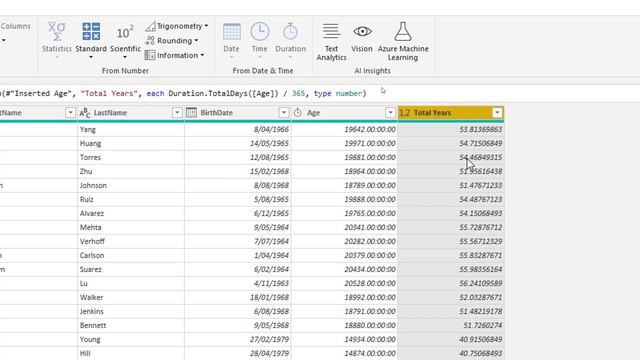Screen dimensions: 640x360
Task: Expand the Information dropdown
Action: (x=175, y=55)
